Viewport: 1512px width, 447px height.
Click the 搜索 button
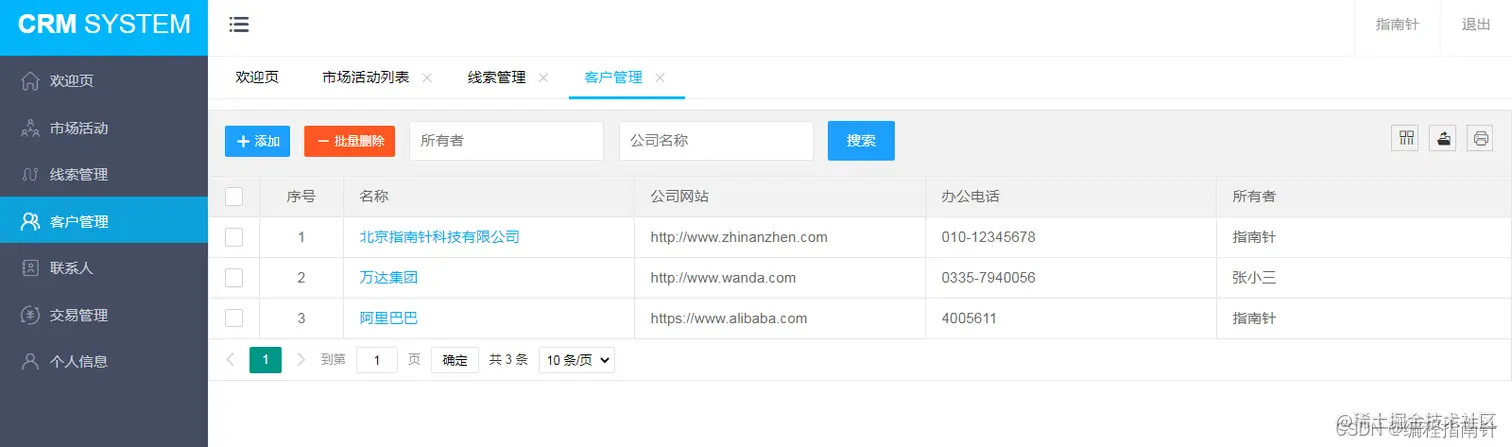[861, 141]
